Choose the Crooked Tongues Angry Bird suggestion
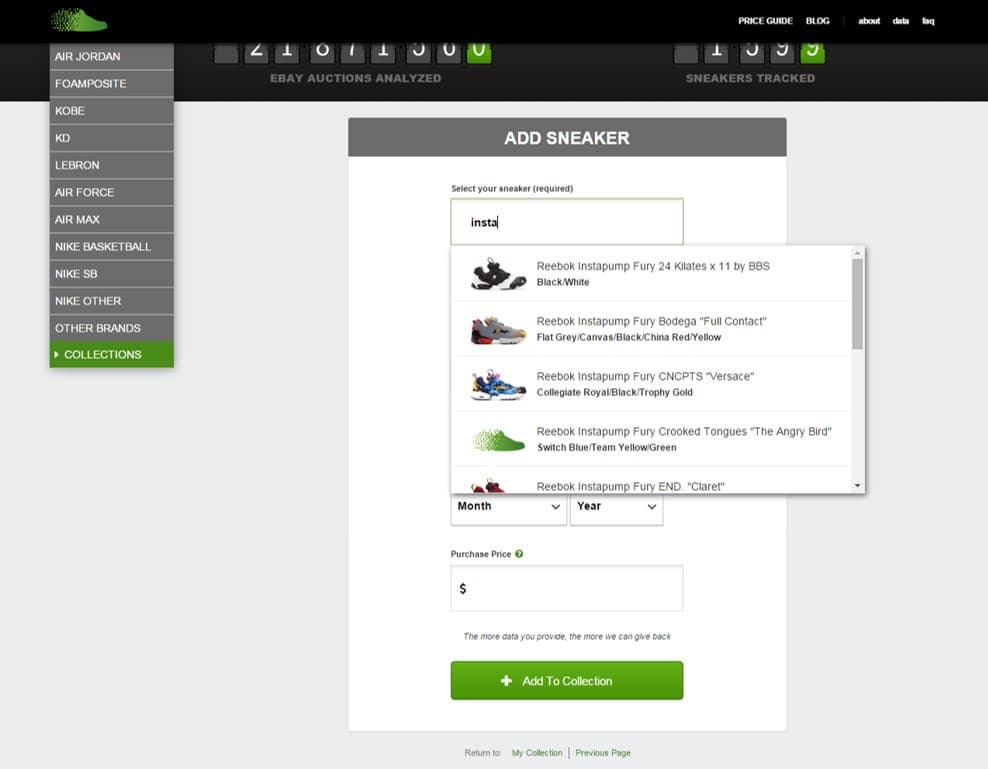The height and width of the screenshot is (769, 988). tap(652, 439)
